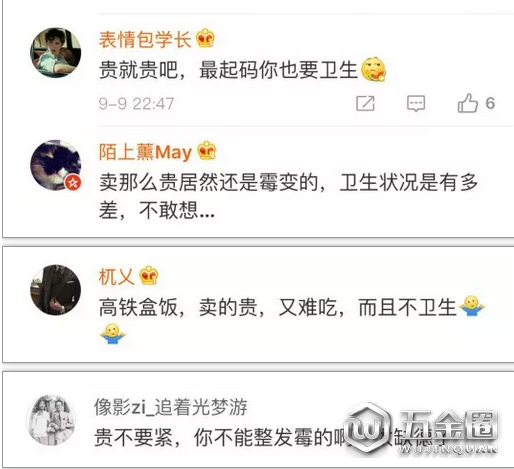Click the red verified badge on avatar
Image resolution: width=514 pixels, height=469 pixels.
73,182
